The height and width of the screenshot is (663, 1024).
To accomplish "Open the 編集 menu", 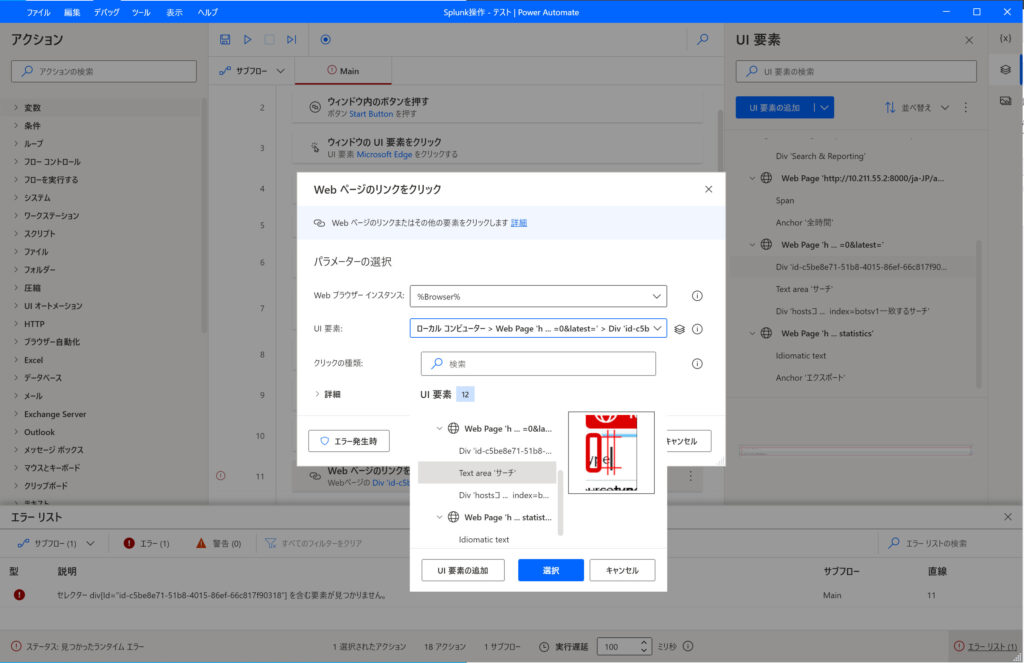I will point(72,12).
